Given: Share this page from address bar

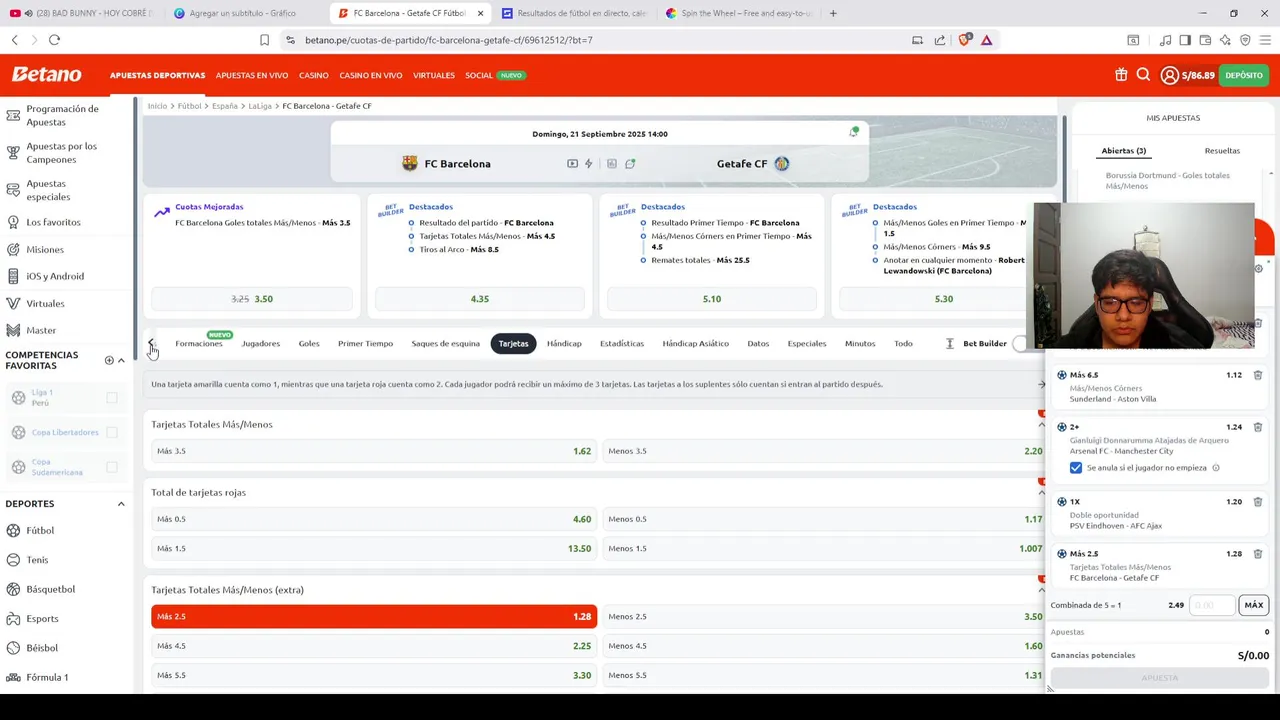Looking at the screenshot, I should (x=940, y=40).
